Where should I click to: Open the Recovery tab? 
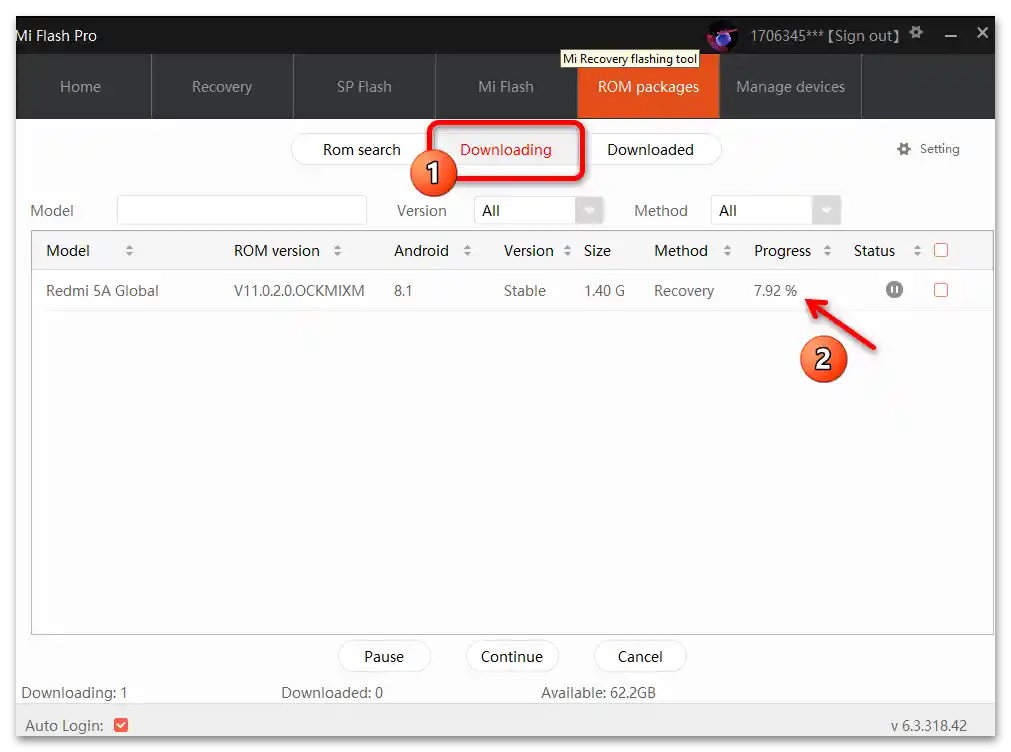(x=222, y=86)
